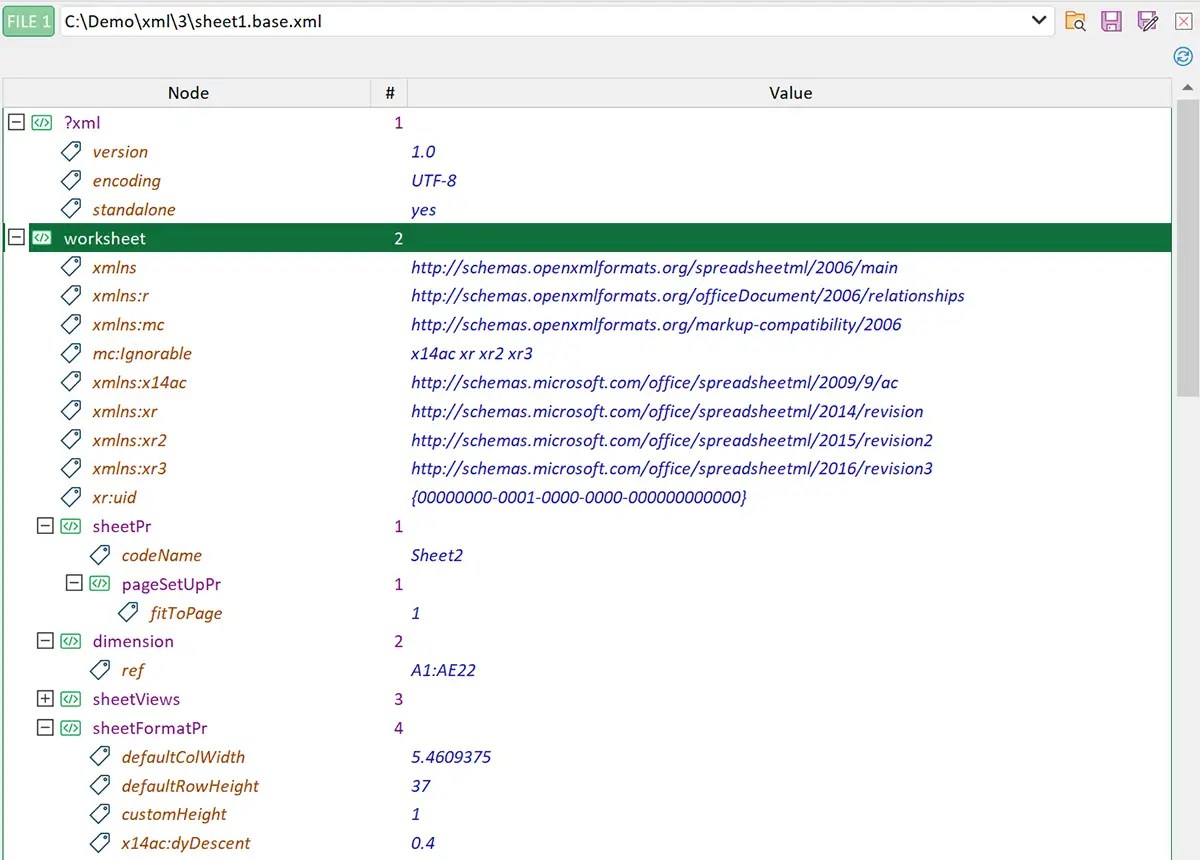Click the fitToPage attribute tag icon
Screen dimensions: 1200x860
(x=128, y=613)
